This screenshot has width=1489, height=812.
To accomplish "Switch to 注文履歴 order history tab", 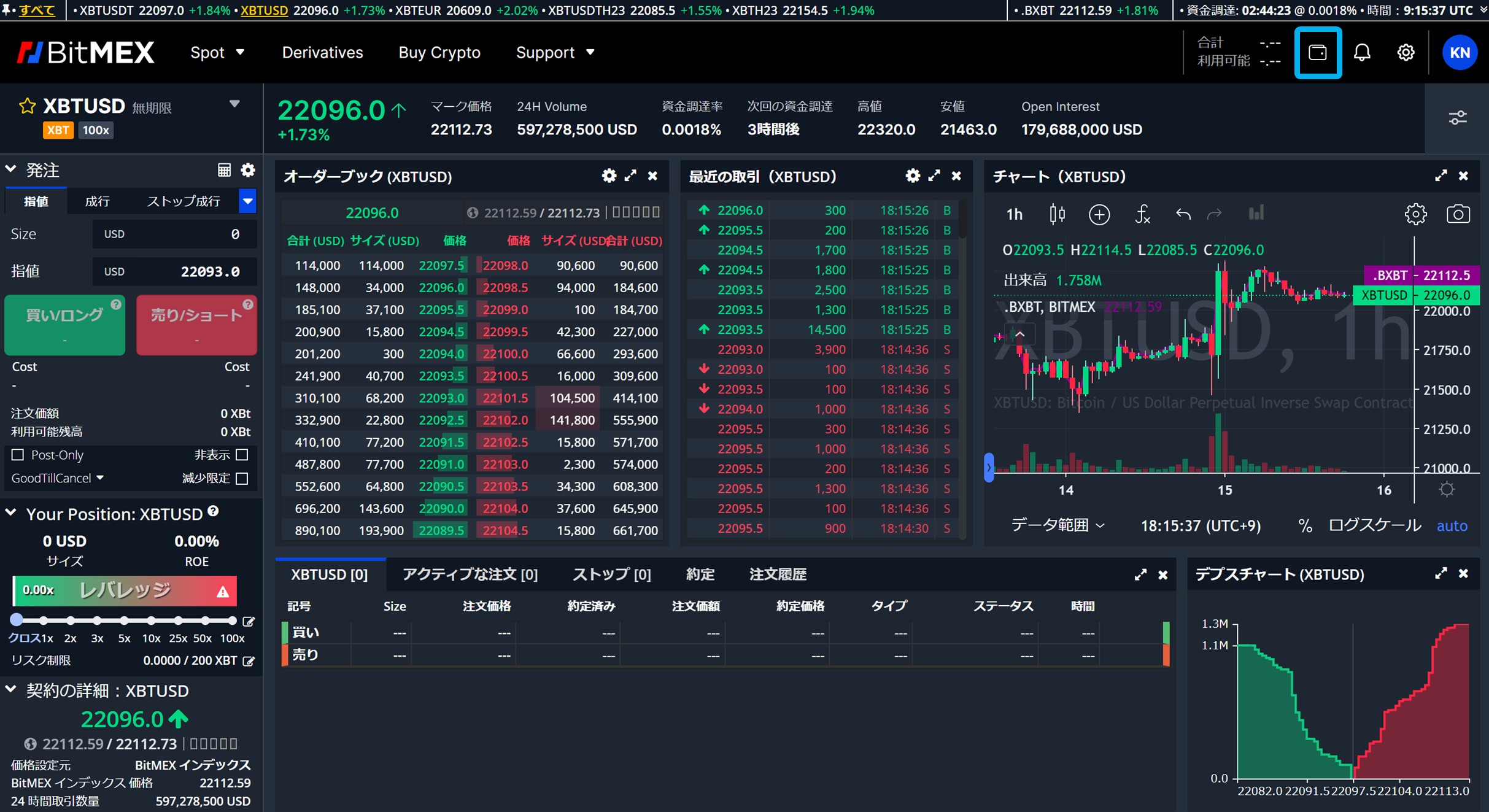I will pyautogui.click(x=778, y=574).
